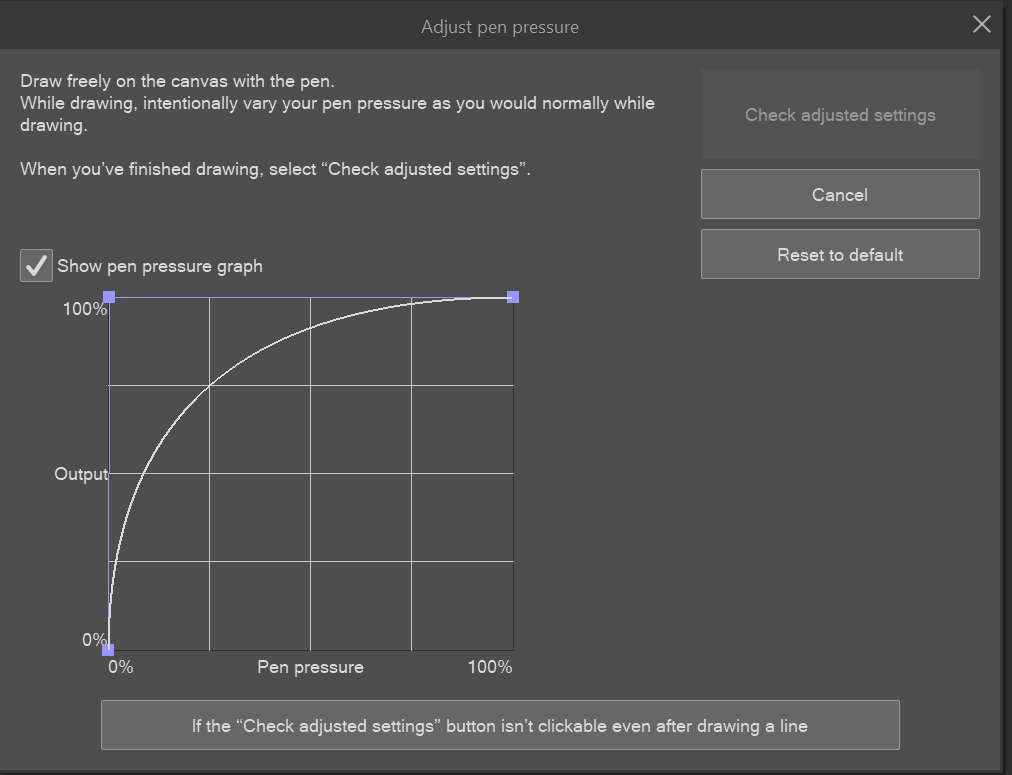This screenshot has height=775, width=1012.
Task: Uncheck Show pen pressure graph
Action: tap(36, 265)
